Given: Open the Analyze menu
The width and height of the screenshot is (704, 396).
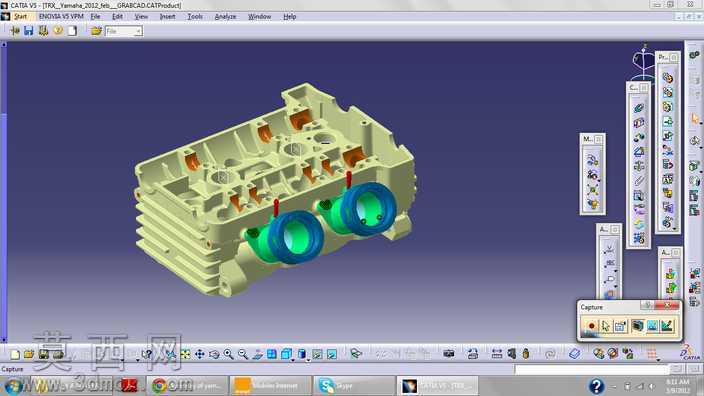Looking at the screenshot, I should tap(225, 17).
